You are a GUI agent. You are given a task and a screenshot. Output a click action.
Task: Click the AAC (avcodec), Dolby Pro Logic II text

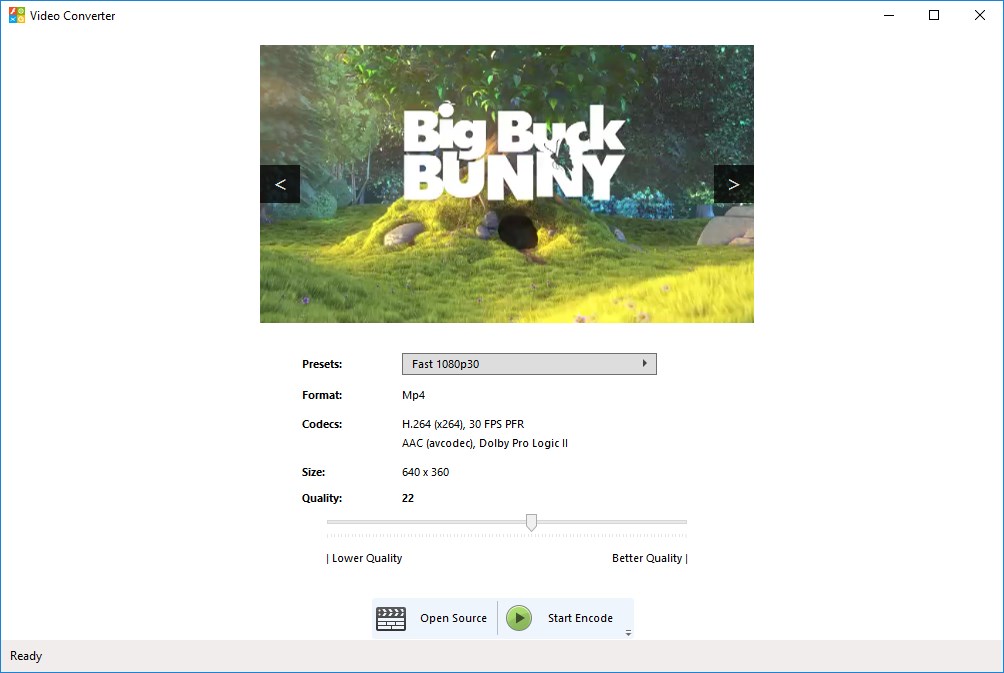485,443
